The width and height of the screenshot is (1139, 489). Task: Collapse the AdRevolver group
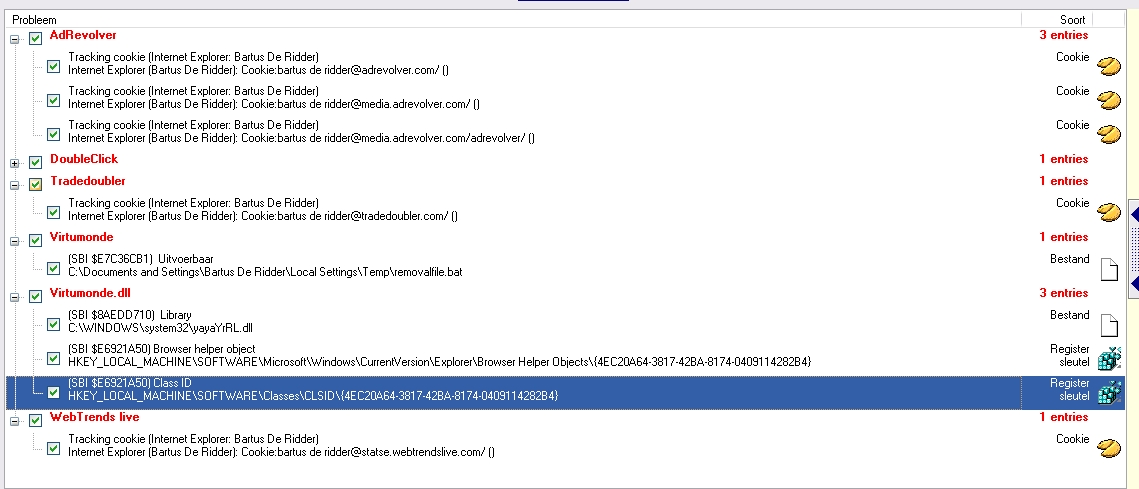pyautogui.click(x=15, y=39)
